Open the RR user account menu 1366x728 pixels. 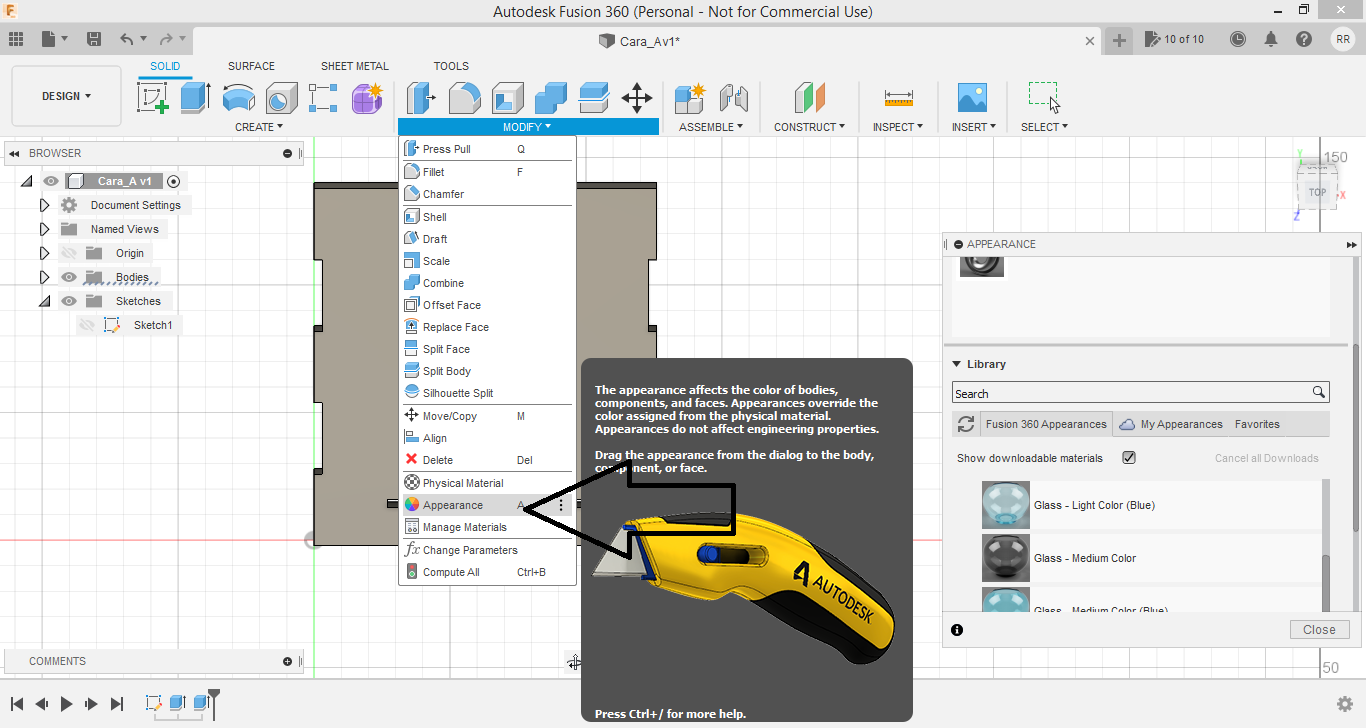(1343, 39)
